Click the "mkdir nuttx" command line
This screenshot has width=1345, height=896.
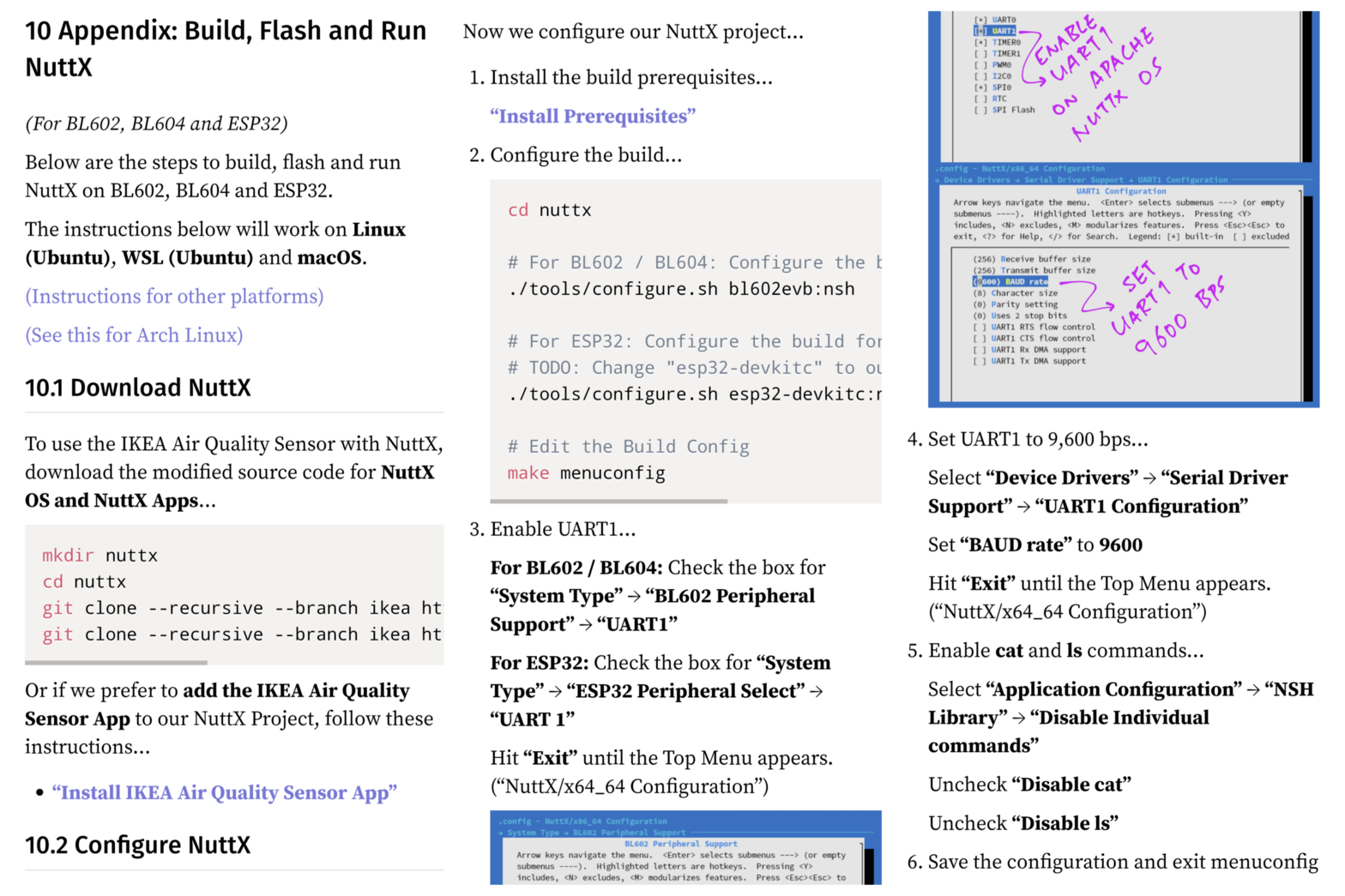[100, 556]
